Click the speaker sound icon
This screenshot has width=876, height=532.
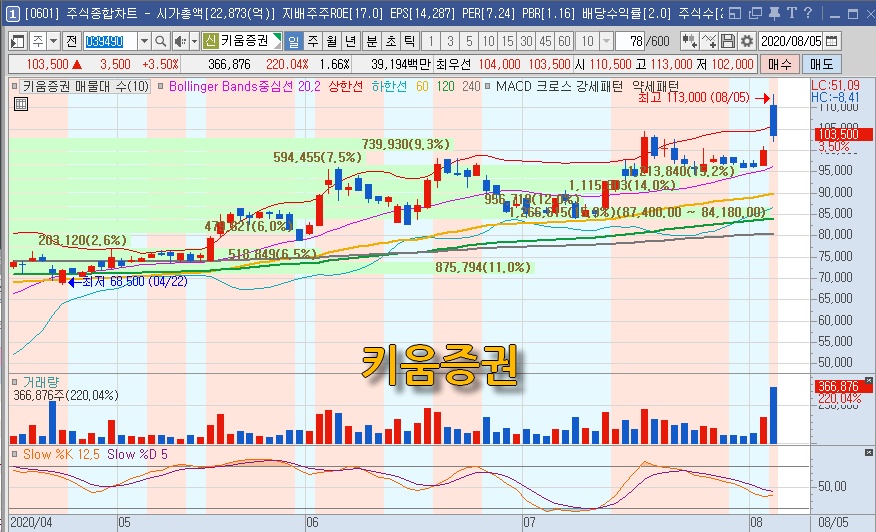[180, 41]
